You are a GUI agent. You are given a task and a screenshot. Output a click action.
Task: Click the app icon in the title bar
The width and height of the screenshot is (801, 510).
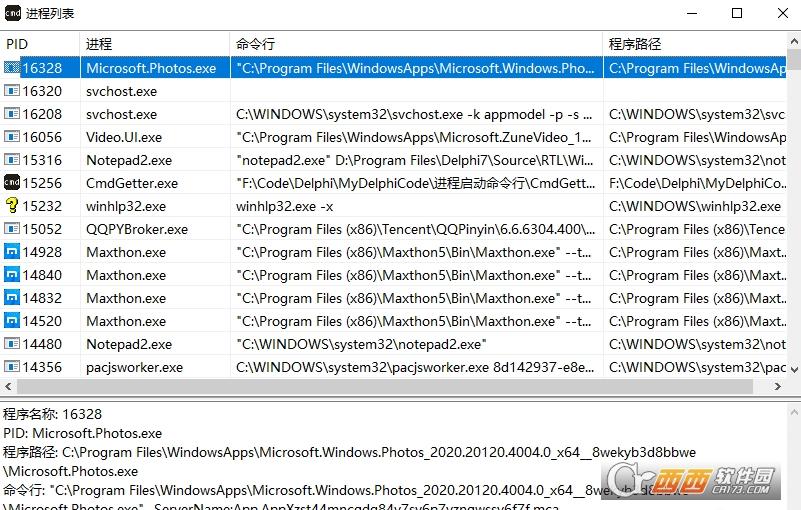[13, 13]
